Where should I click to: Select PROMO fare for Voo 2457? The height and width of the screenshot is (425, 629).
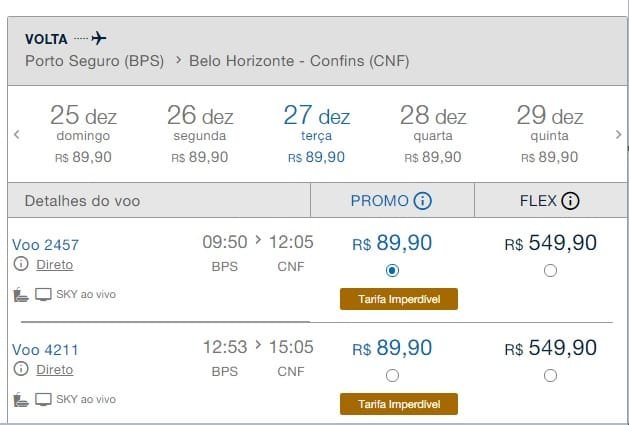coord(392,270)
